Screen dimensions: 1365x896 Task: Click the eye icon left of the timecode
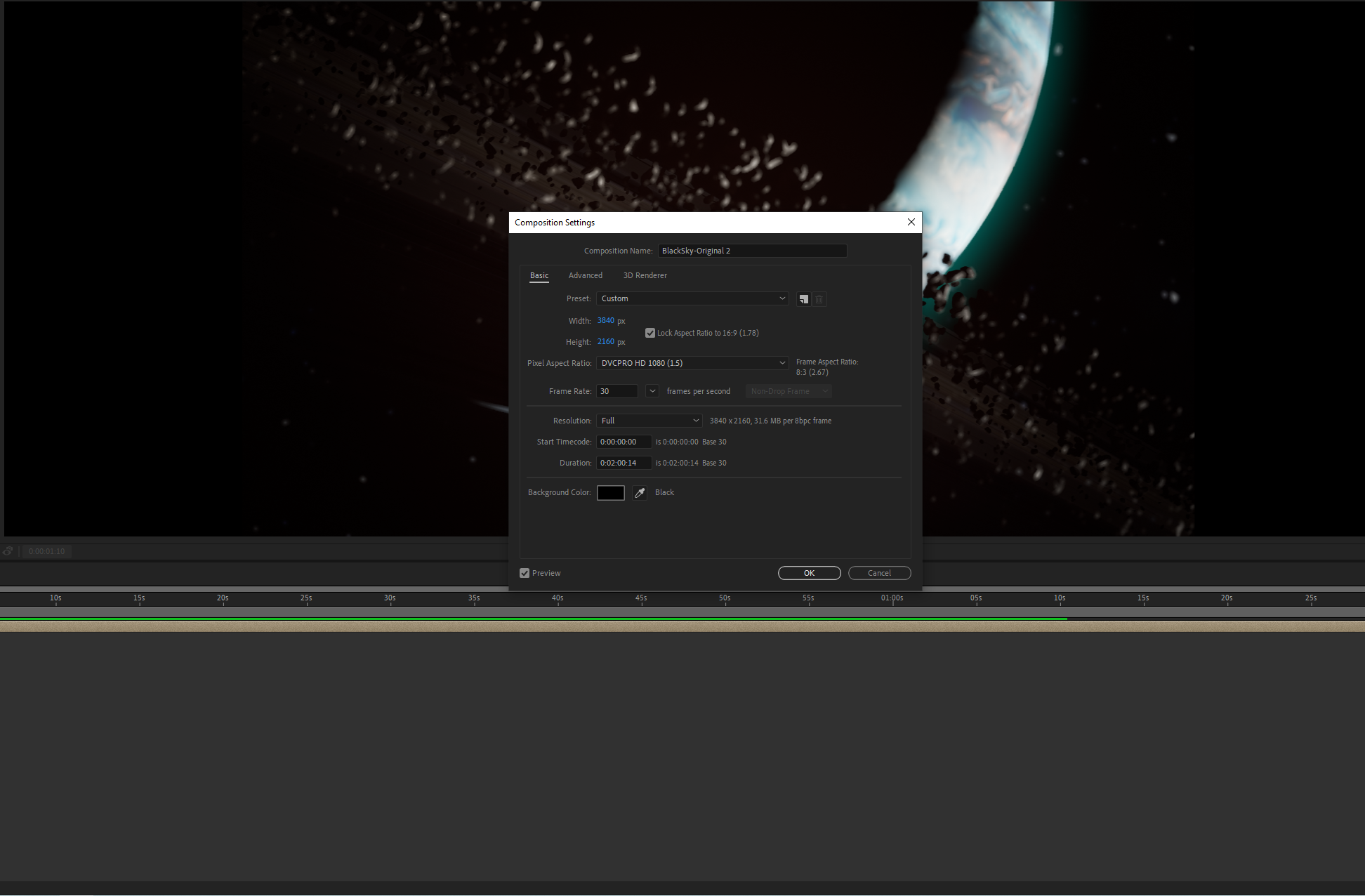(x=8, y=551)
